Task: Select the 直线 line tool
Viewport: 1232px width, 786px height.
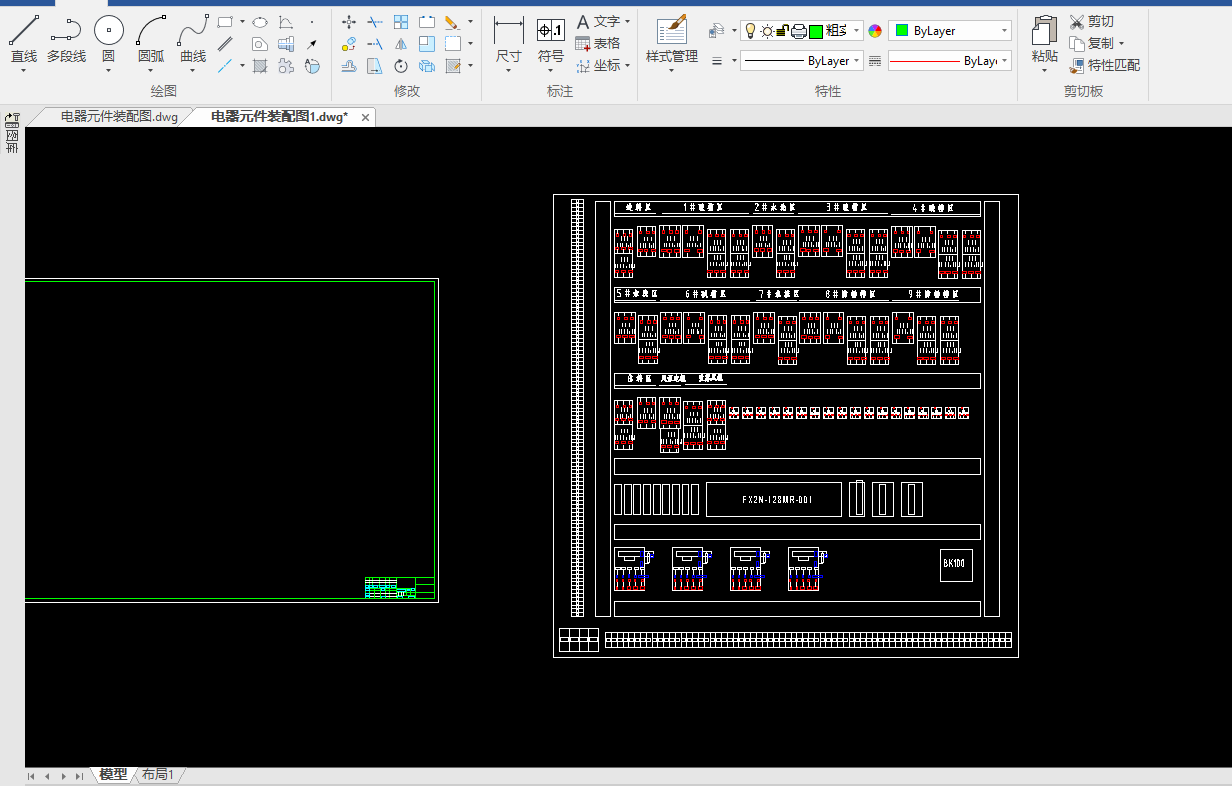Action: 23,40
